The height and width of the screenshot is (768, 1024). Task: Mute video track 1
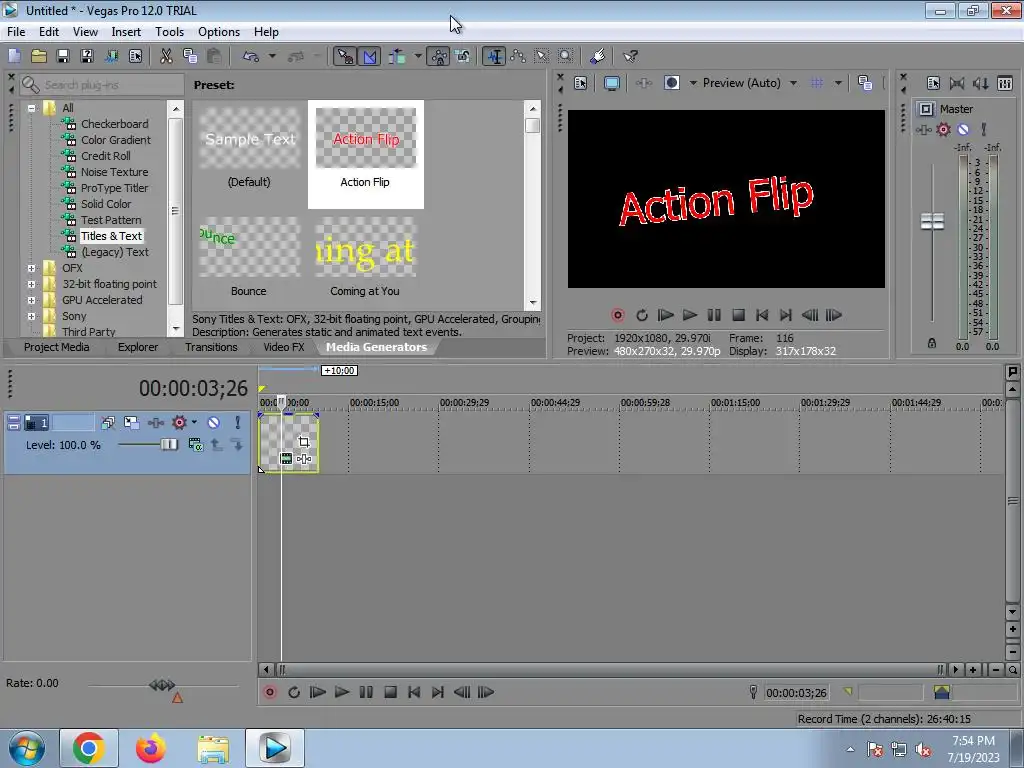(x=214, y=423)
